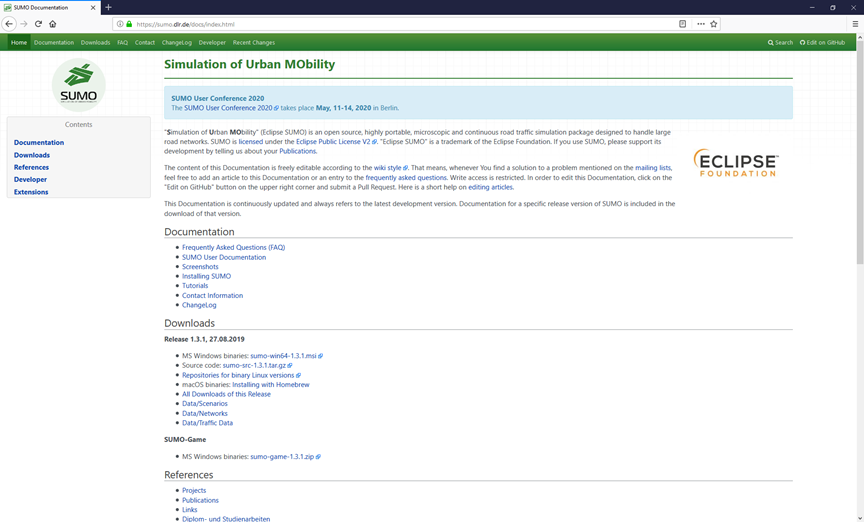Screen dimensions: 864x522
Task: Open the Screenshots link
Action: (200, 267)
